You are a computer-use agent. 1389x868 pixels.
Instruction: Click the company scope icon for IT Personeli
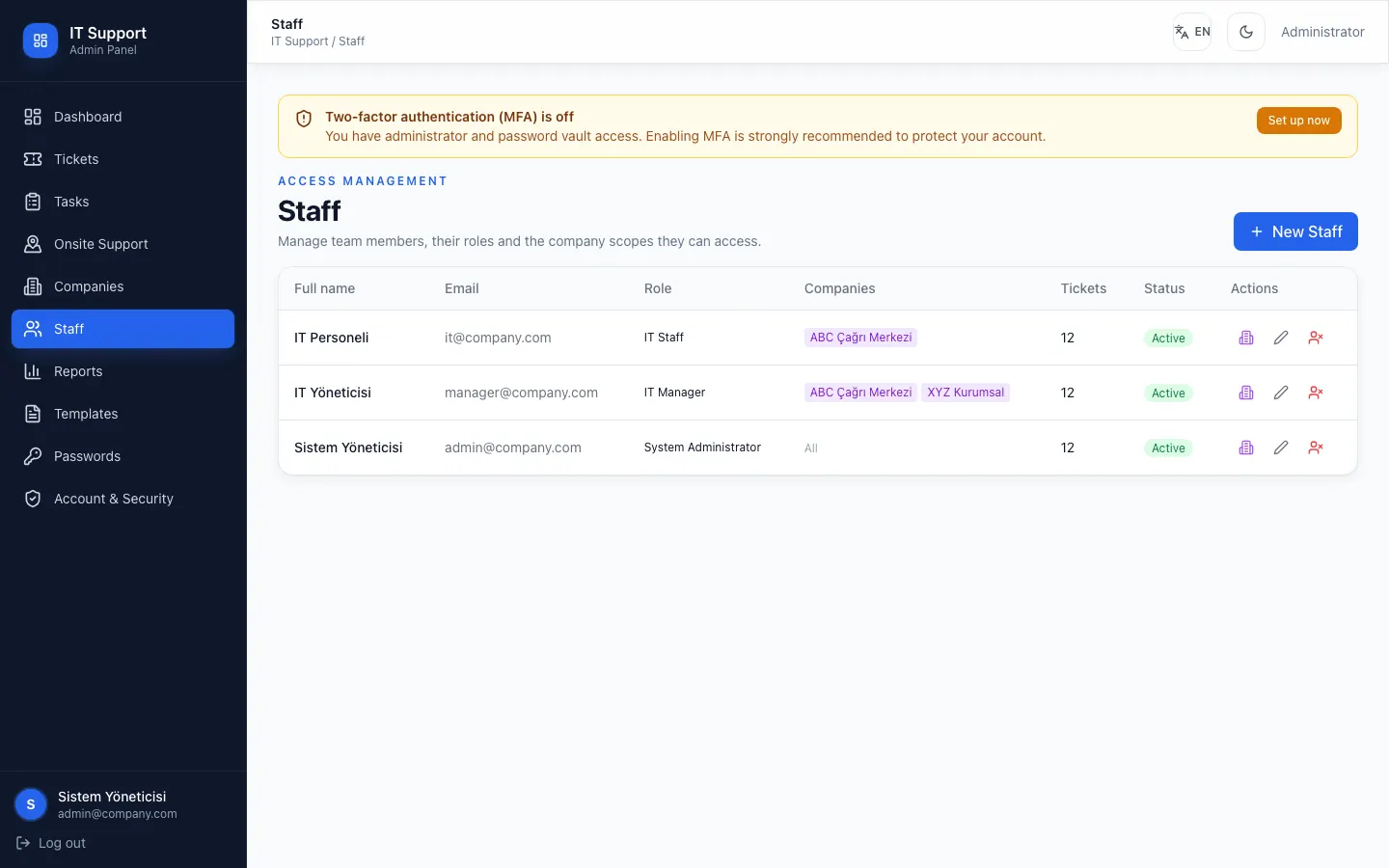pos(1246,338)
